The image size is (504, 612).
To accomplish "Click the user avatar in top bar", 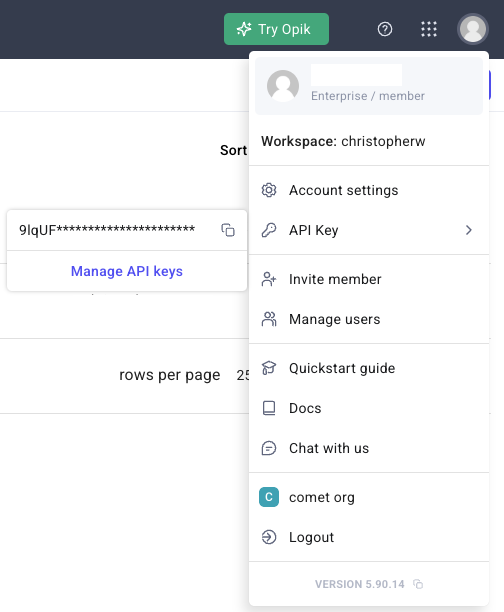I will (x=472, y=29).
